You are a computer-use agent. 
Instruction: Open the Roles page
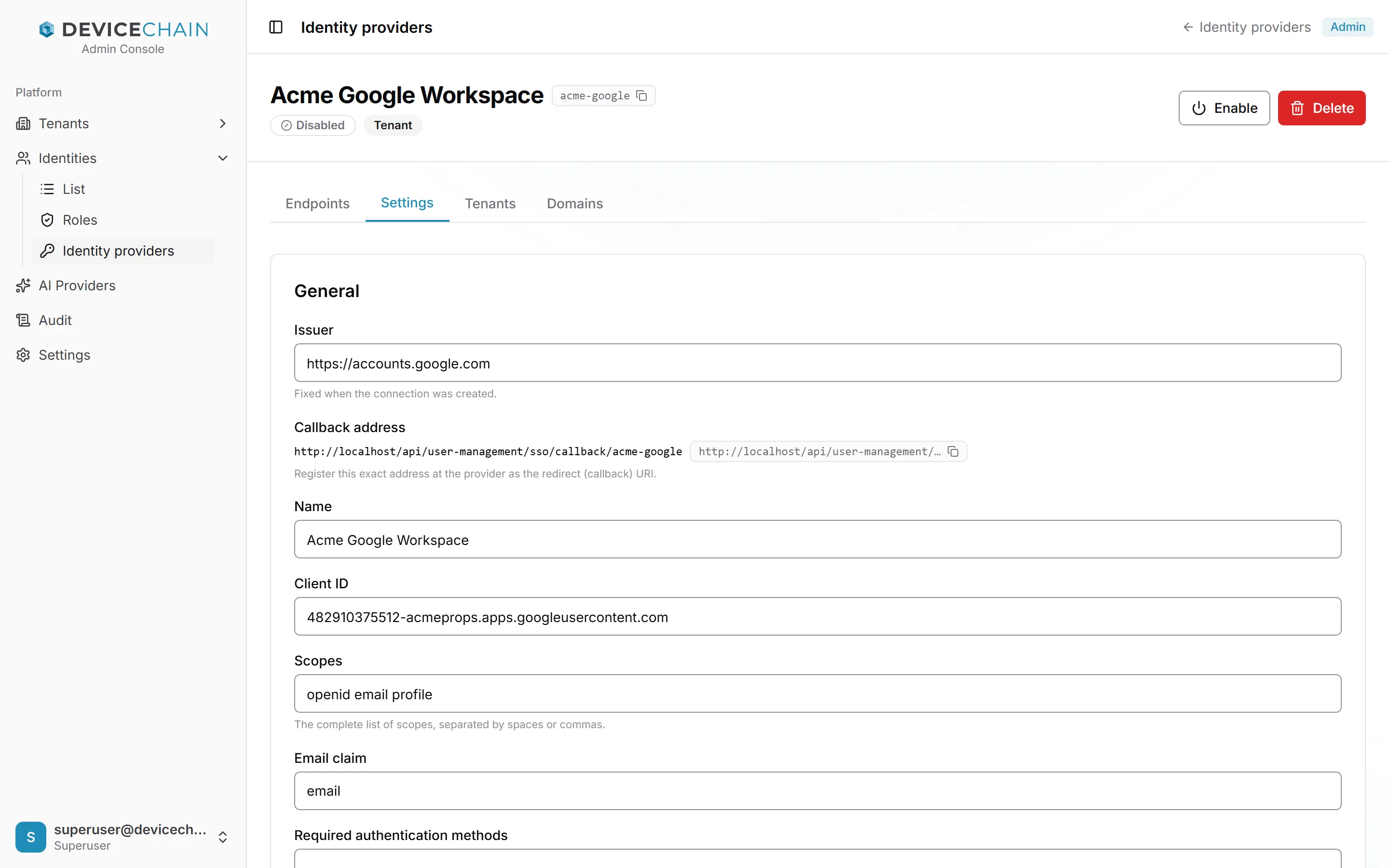click(123, 220)
